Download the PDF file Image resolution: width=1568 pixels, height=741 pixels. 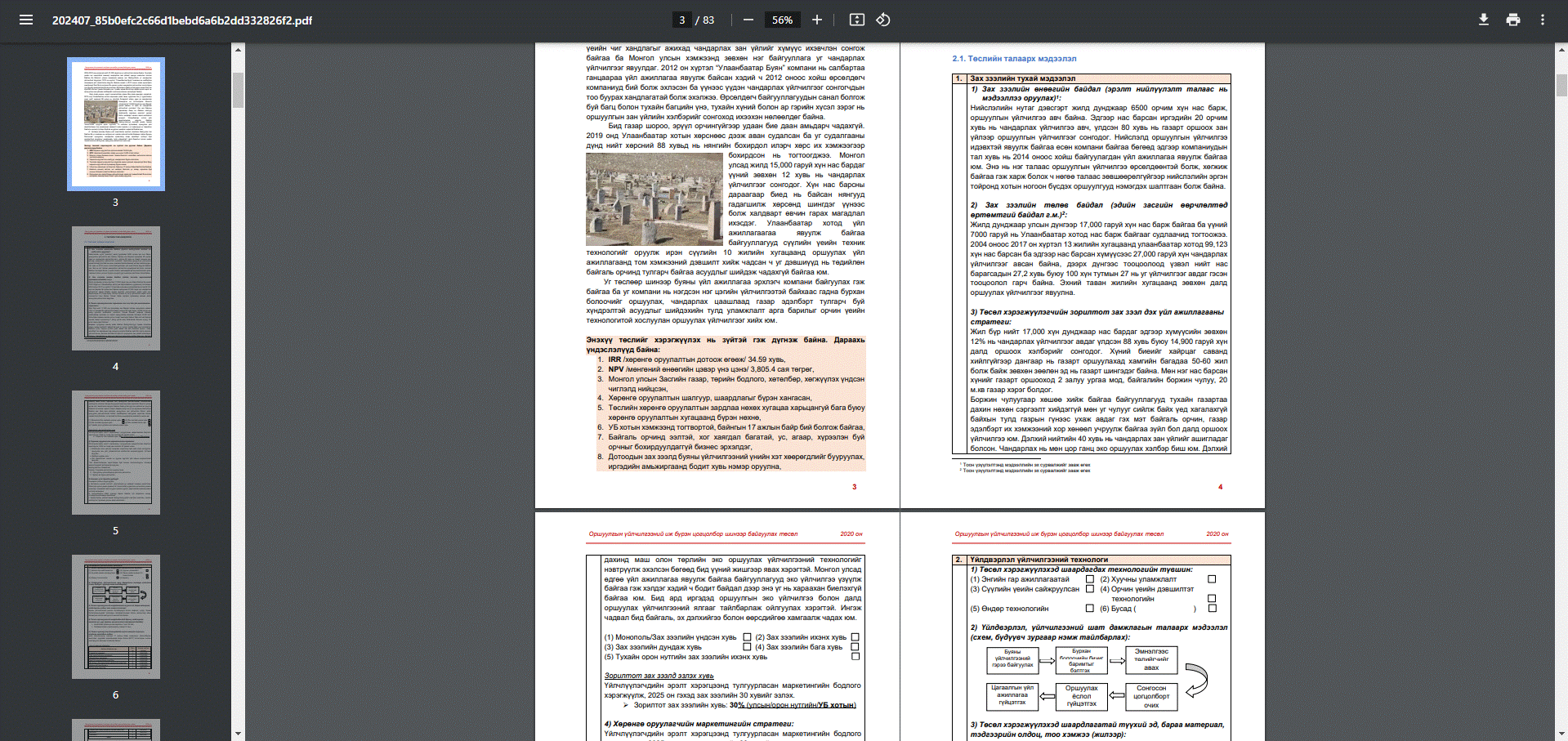[x=1483, y=20]
